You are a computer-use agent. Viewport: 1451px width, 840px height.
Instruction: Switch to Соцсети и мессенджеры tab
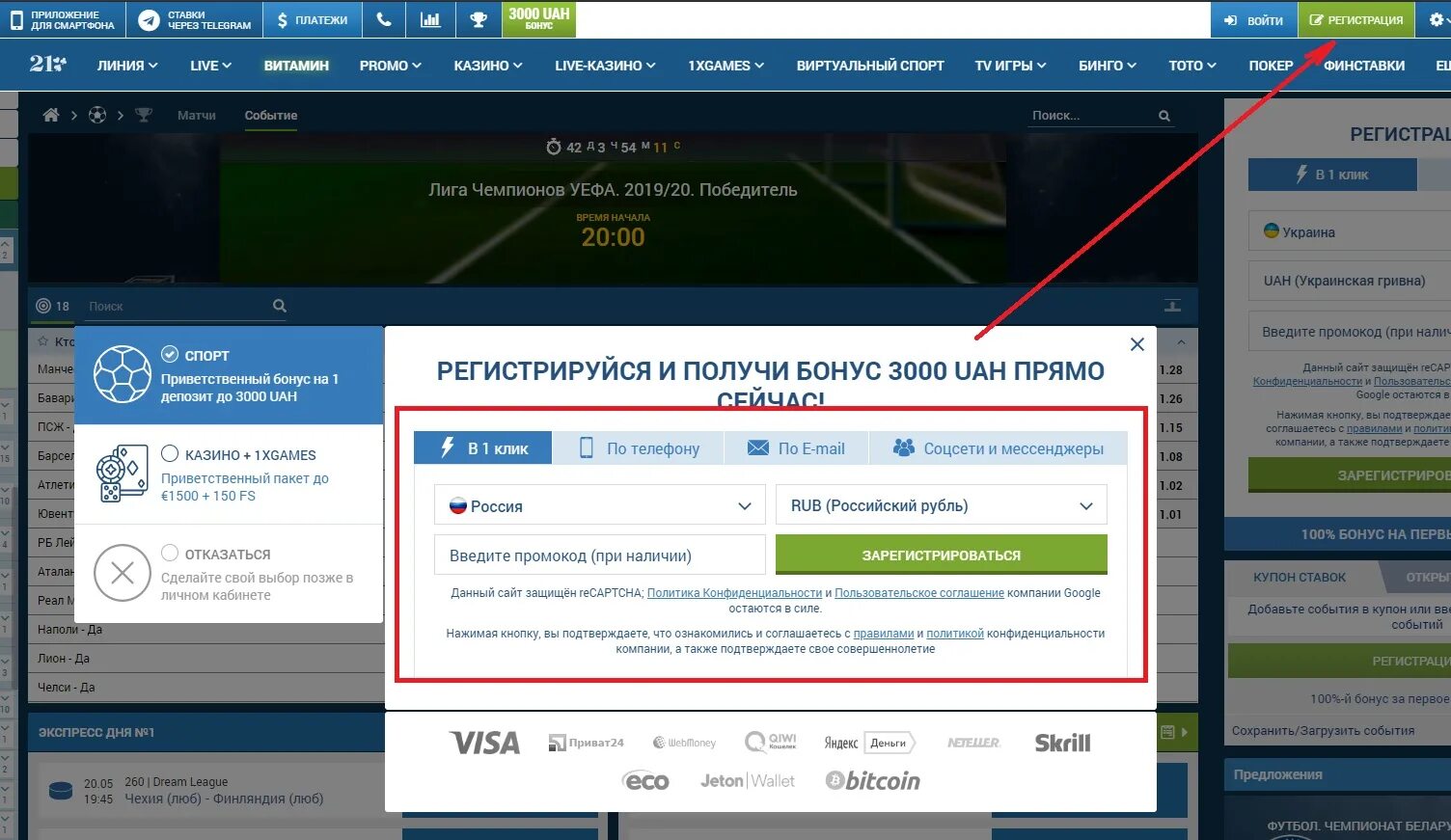pyautogui.click(x=999, y=448)
